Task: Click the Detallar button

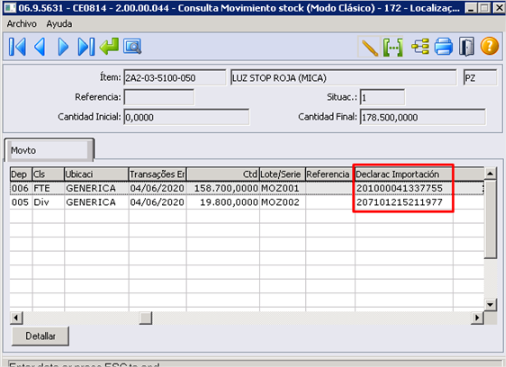Action: 40,336
